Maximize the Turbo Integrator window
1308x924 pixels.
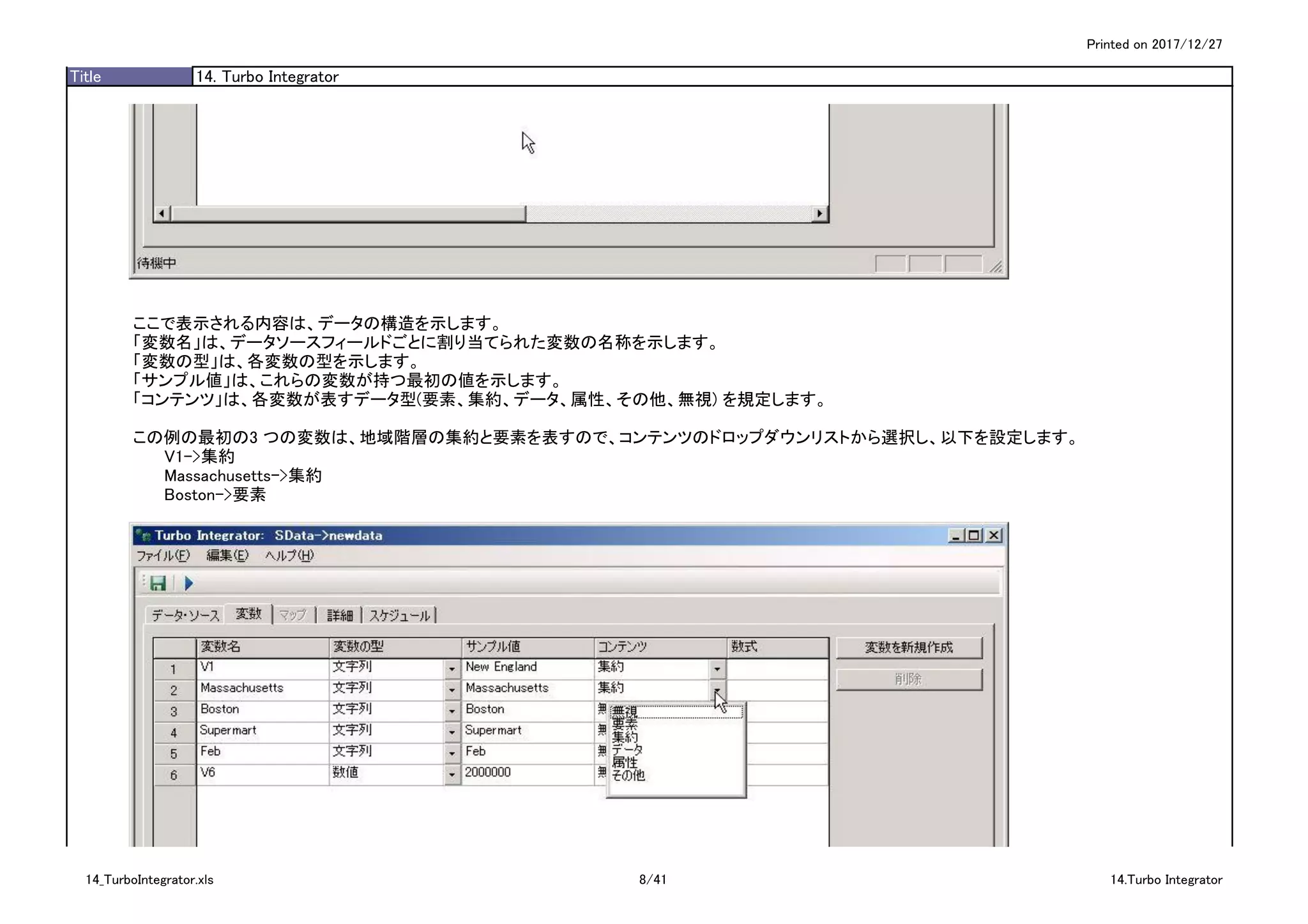point(974,536)
